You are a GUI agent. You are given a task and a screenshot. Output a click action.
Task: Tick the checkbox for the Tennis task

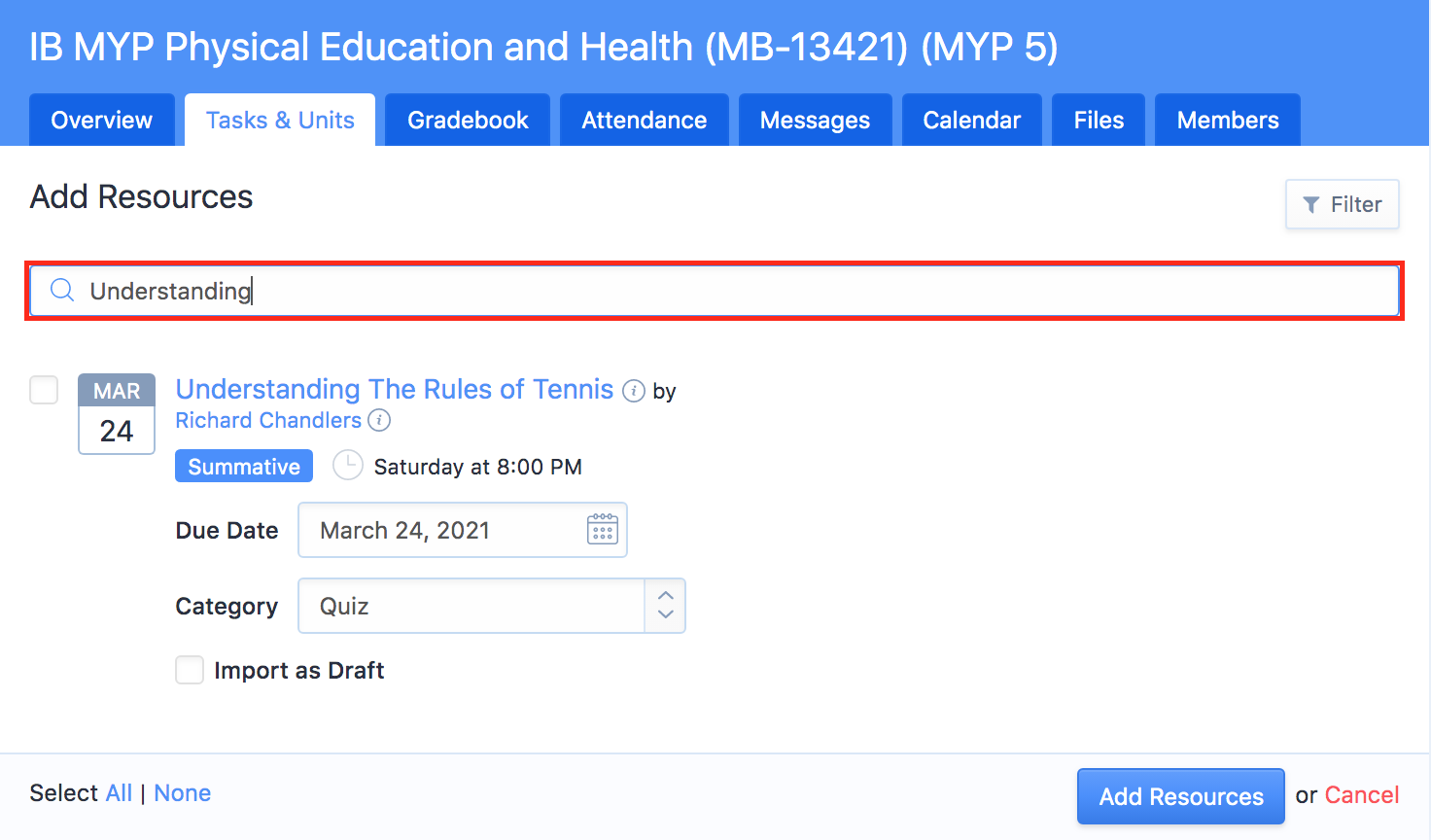coord(44,390)
